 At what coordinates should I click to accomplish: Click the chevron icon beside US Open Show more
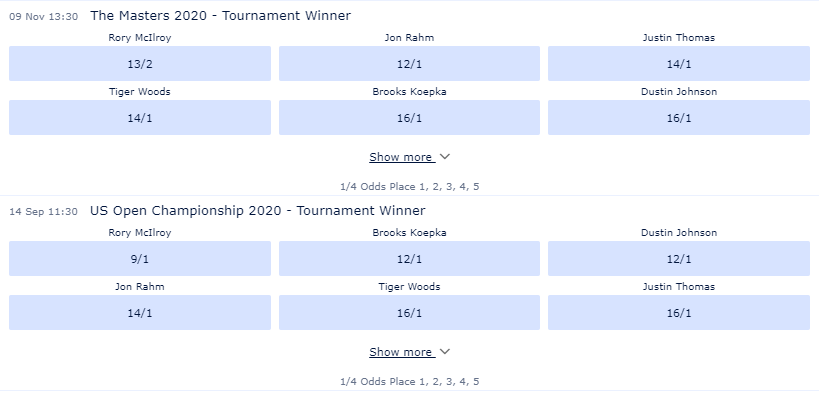(444, 352)
